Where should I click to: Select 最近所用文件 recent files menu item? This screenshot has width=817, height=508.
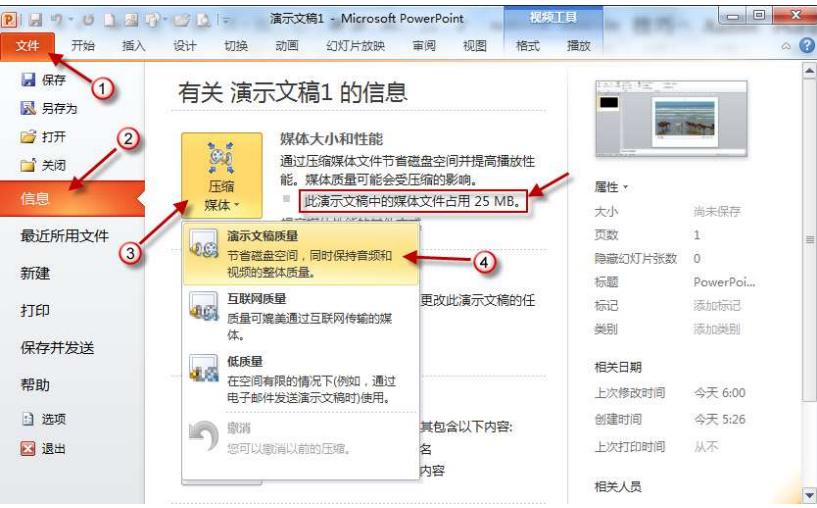[65, 236]
